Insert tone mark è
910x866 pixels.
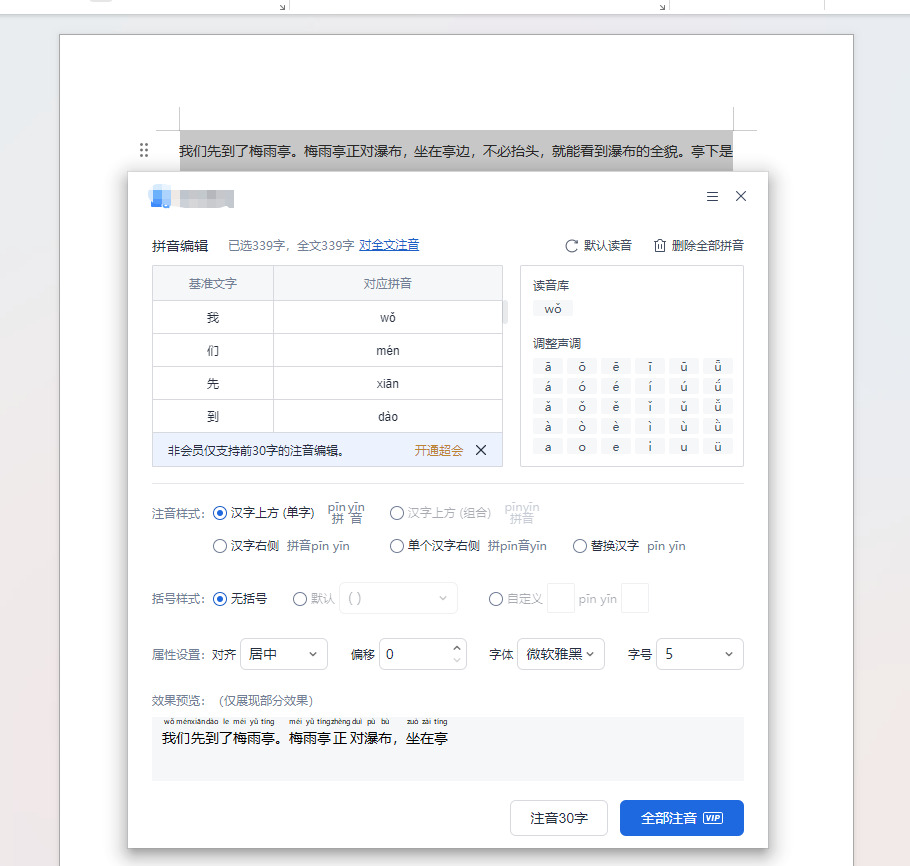pos(616,427)
